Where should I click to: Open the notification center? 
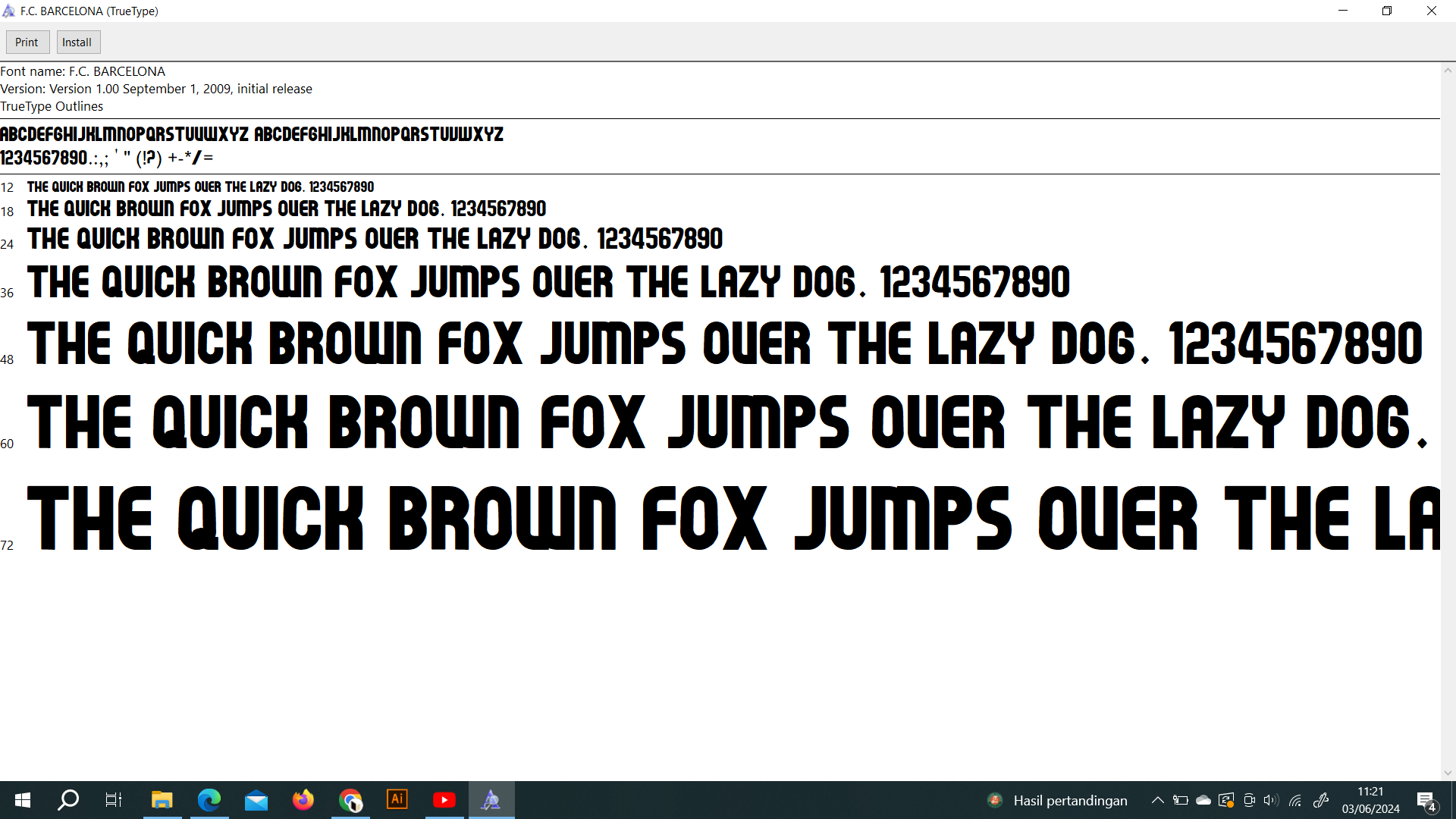coord(1426,800)
